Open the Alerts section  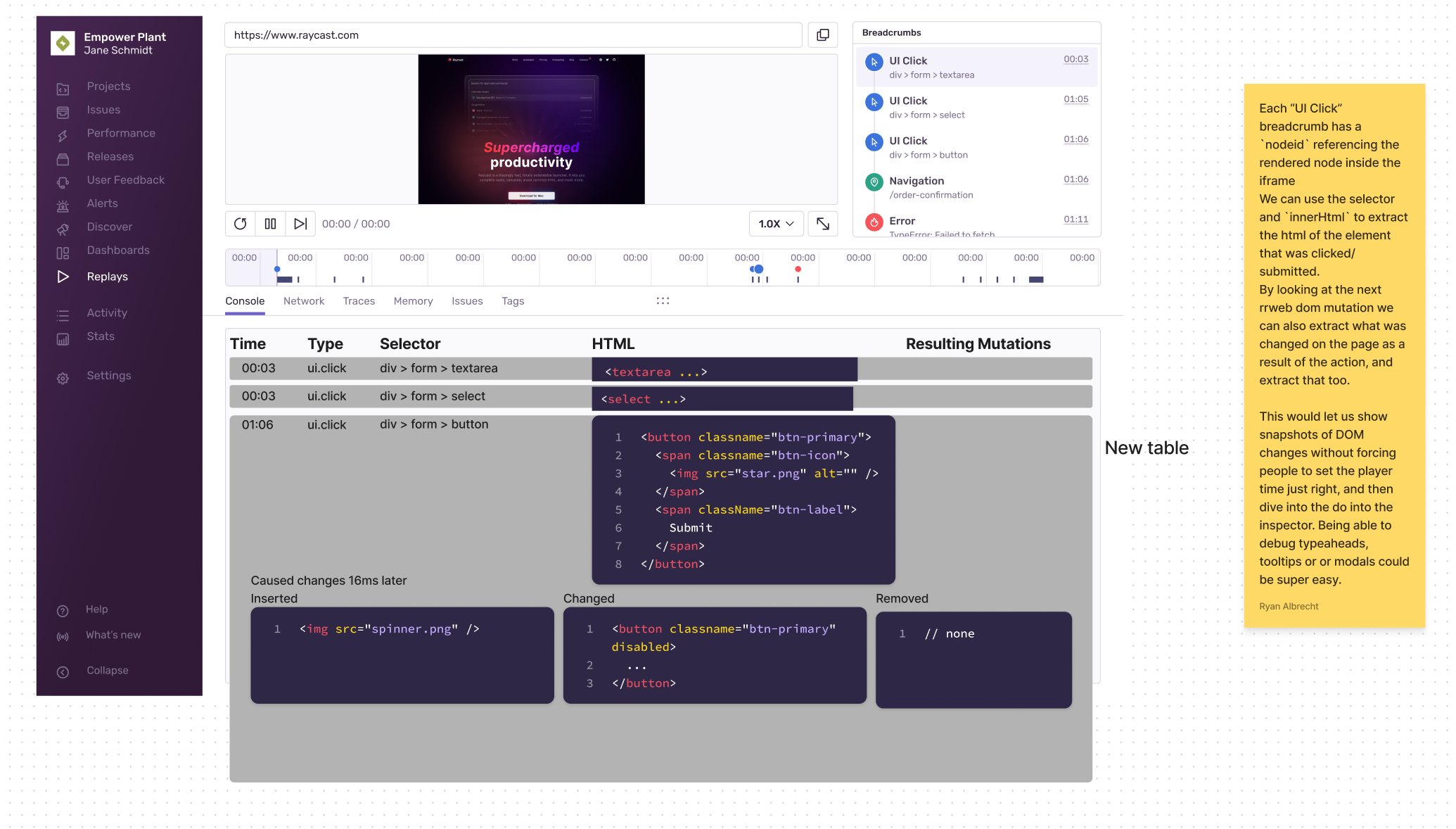click(x=102, y=203)
